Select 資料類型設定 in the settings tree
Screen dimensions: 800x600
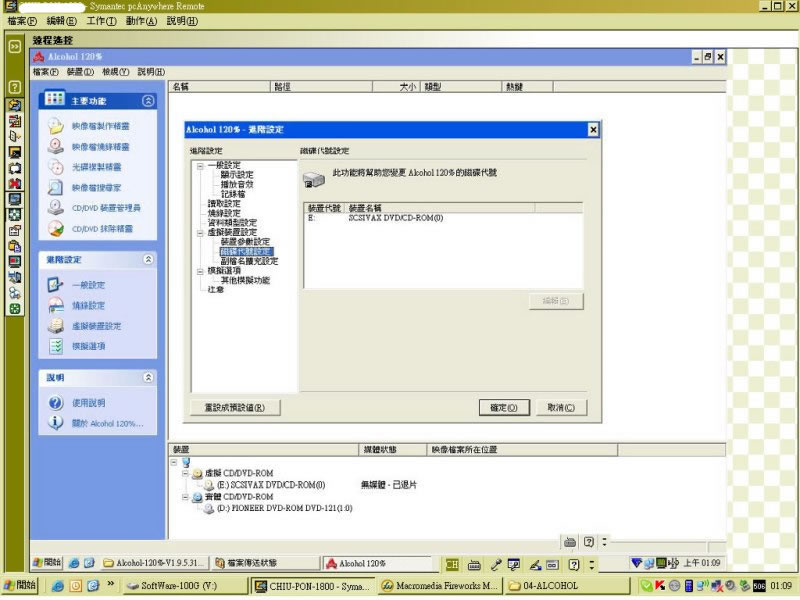click(232, 223)
